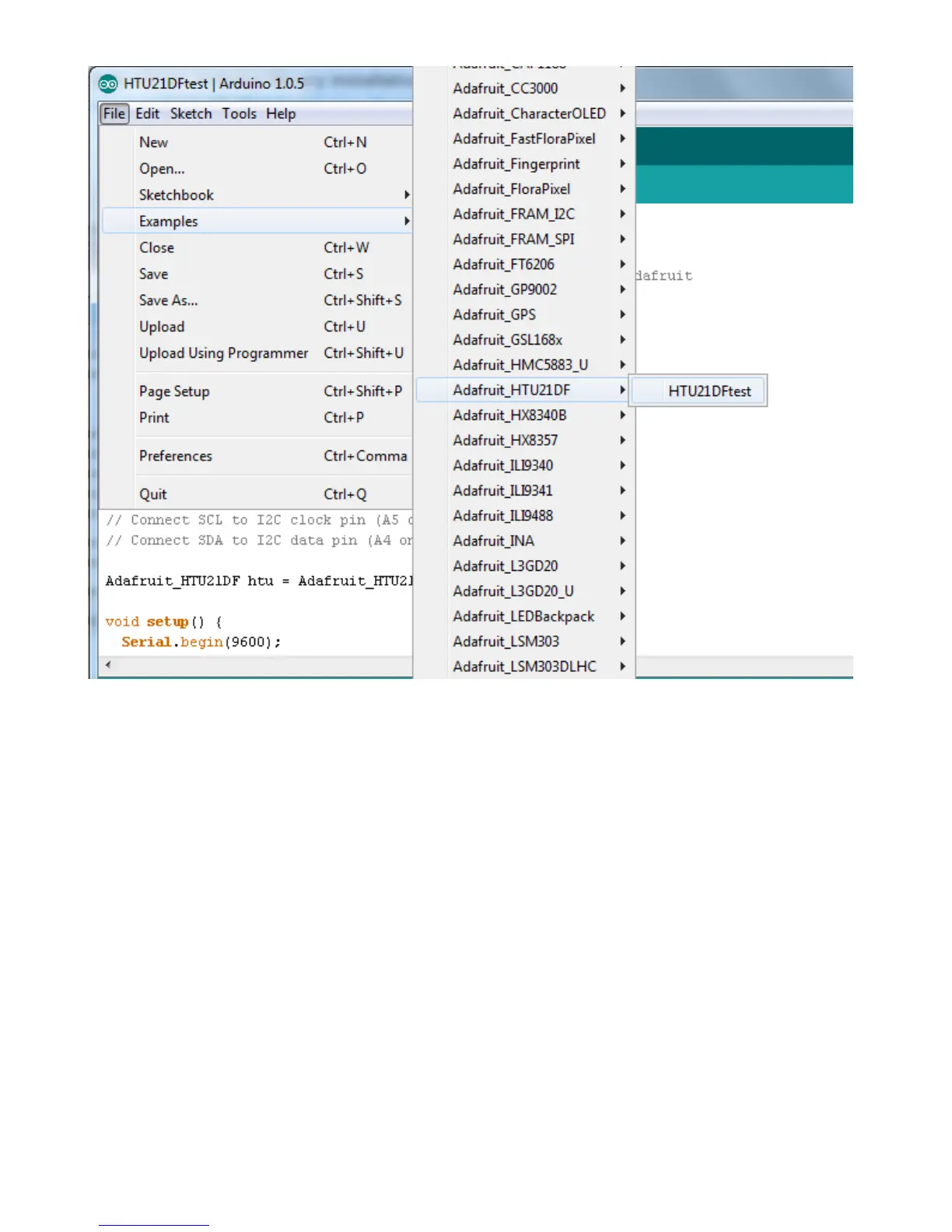Viewport: 952px width, 1232px height.
Task: Expand the Adafruit_GP9002 examples
Action: [x=525, y=290]
